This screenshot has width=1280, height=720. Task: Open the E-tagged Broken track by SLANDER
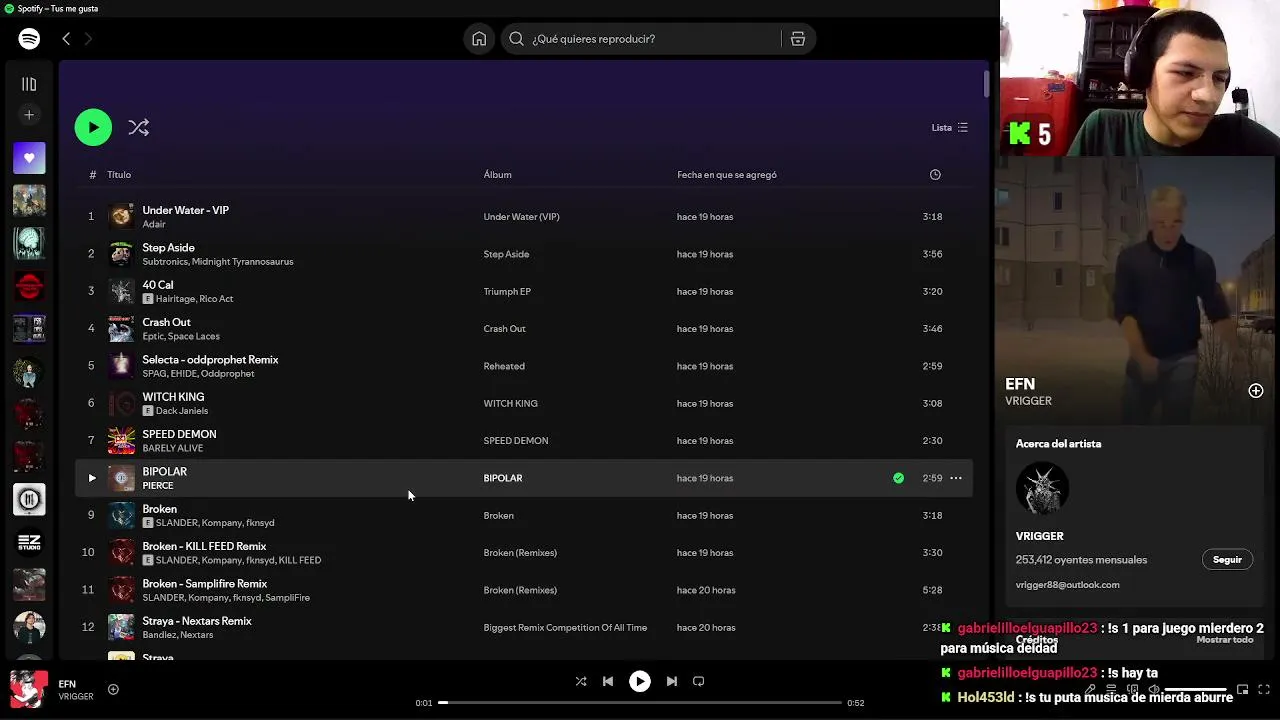click(159, 509)
